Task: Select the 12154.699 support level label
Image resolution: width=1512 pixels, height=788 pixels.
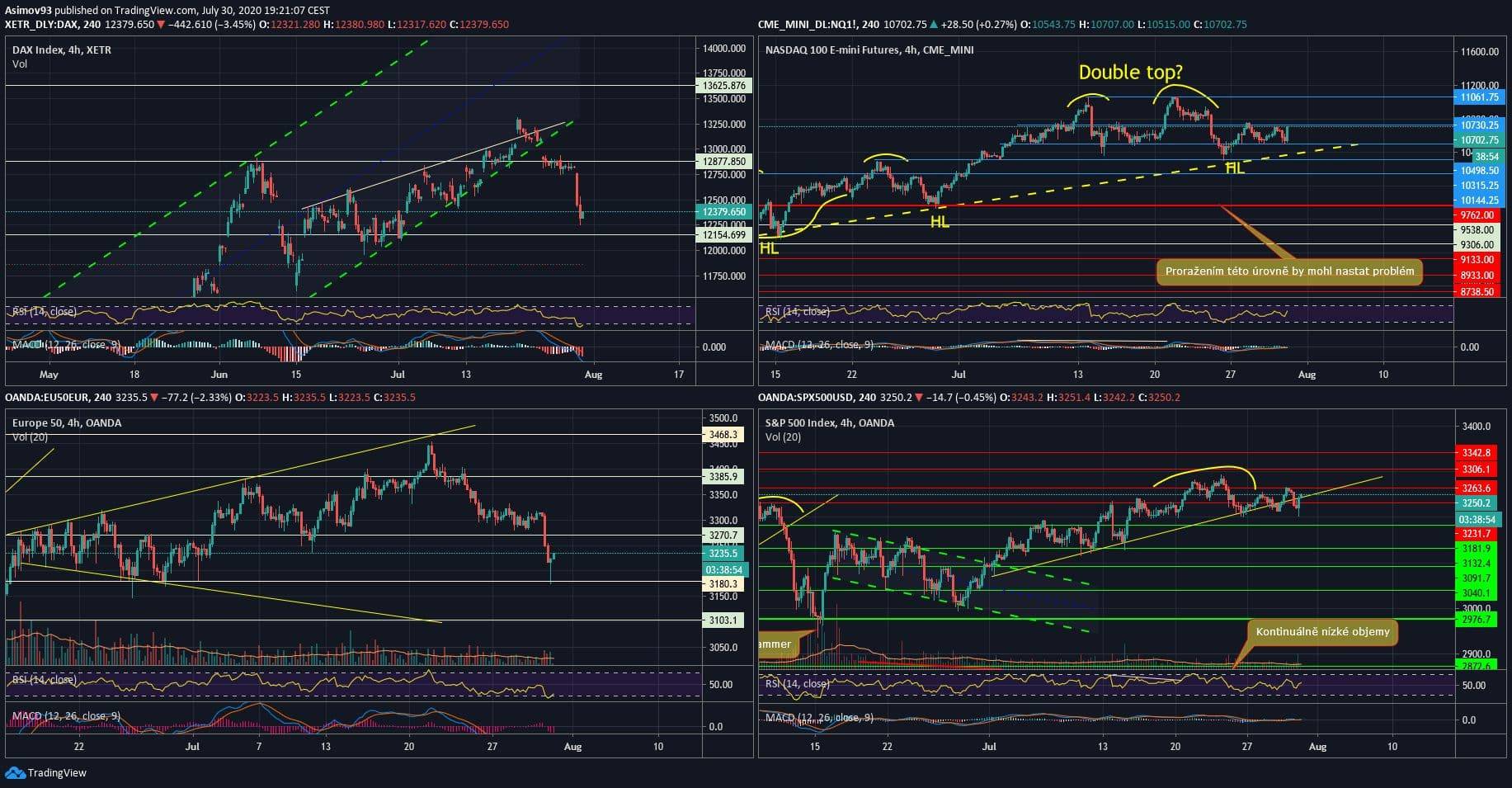Action: (723, 235)
